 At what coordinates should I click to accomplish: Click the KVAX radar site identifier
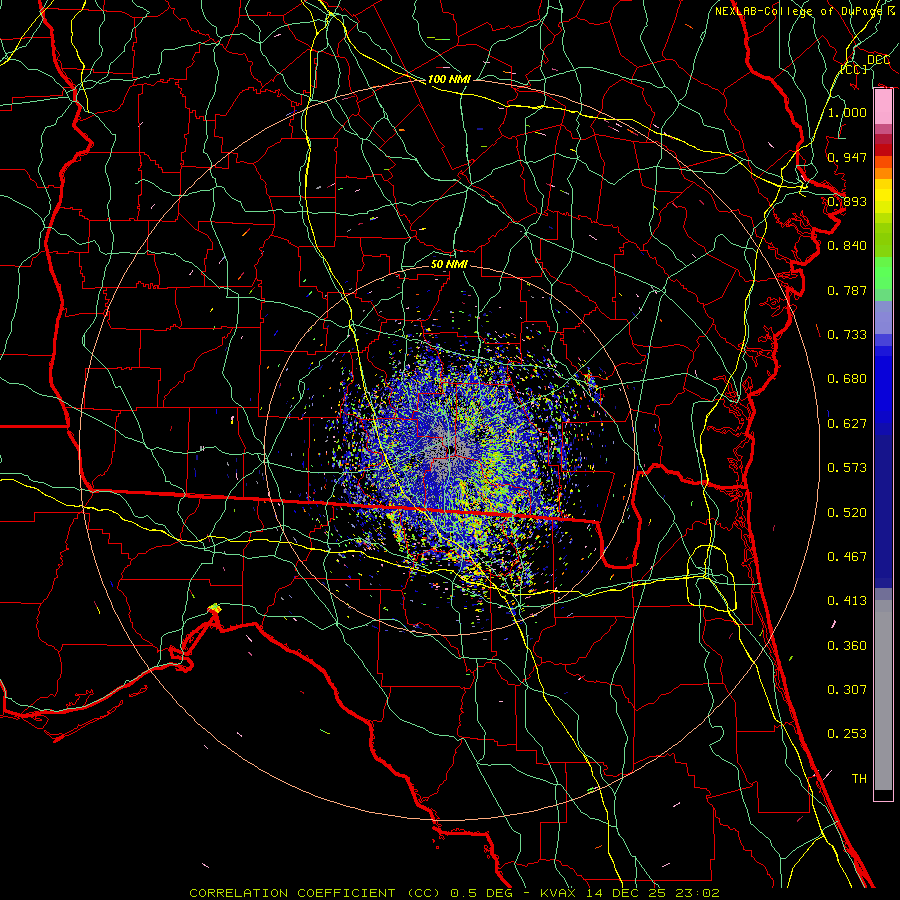(558, 893)
